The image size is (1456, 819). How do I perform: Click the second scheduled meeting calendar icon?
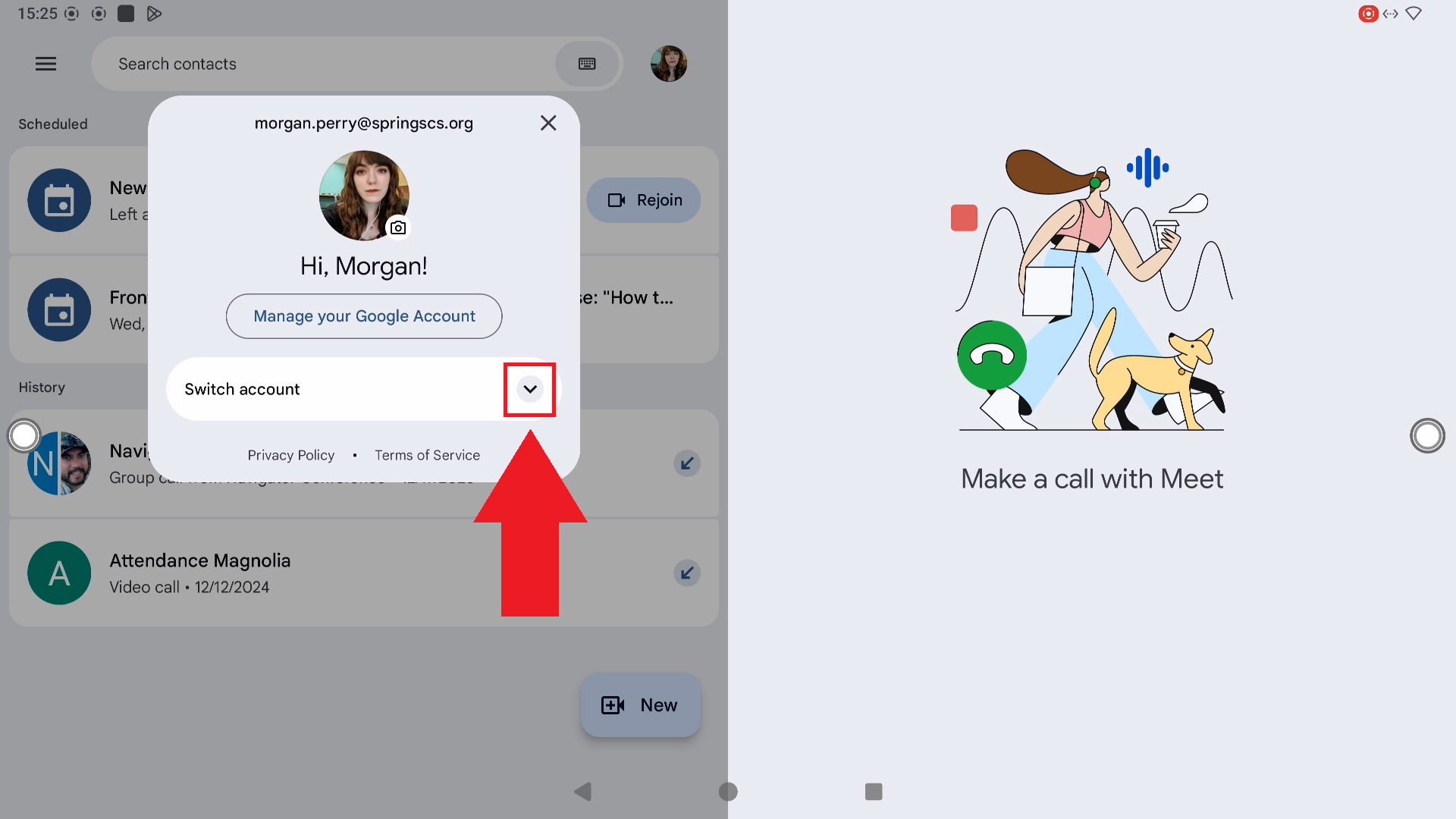point(59,309)
